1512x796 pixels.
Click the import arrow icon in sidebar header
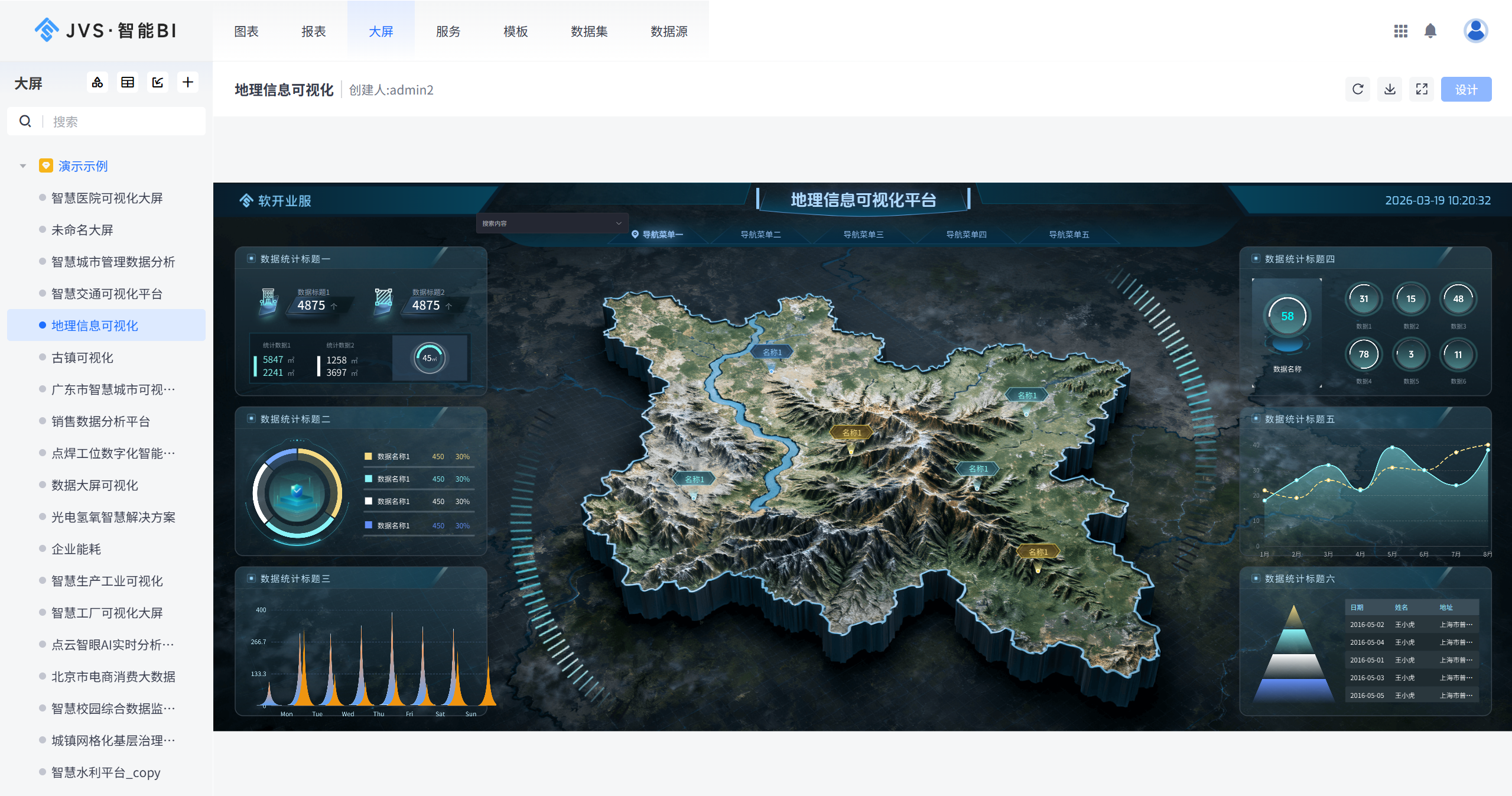[x=158, y=83]
